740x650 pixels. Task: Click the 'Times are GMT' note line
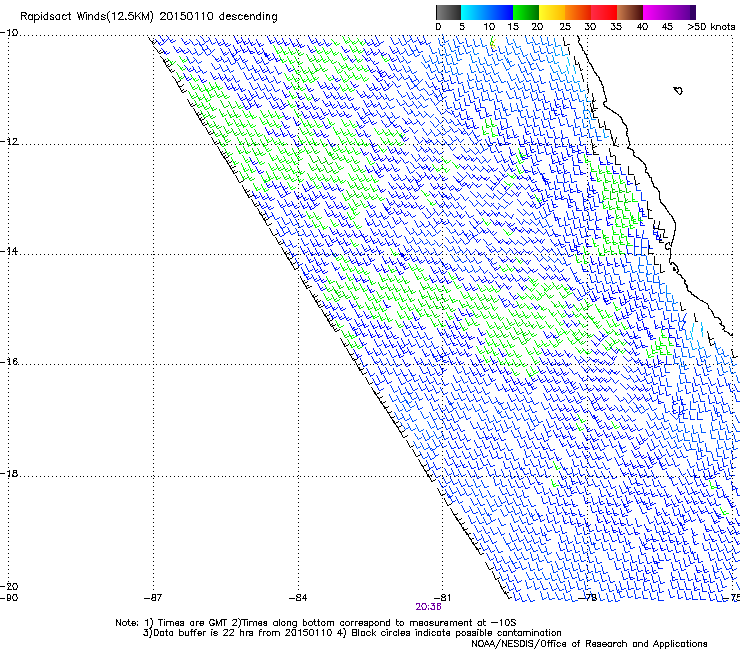[x=316, y=623]
